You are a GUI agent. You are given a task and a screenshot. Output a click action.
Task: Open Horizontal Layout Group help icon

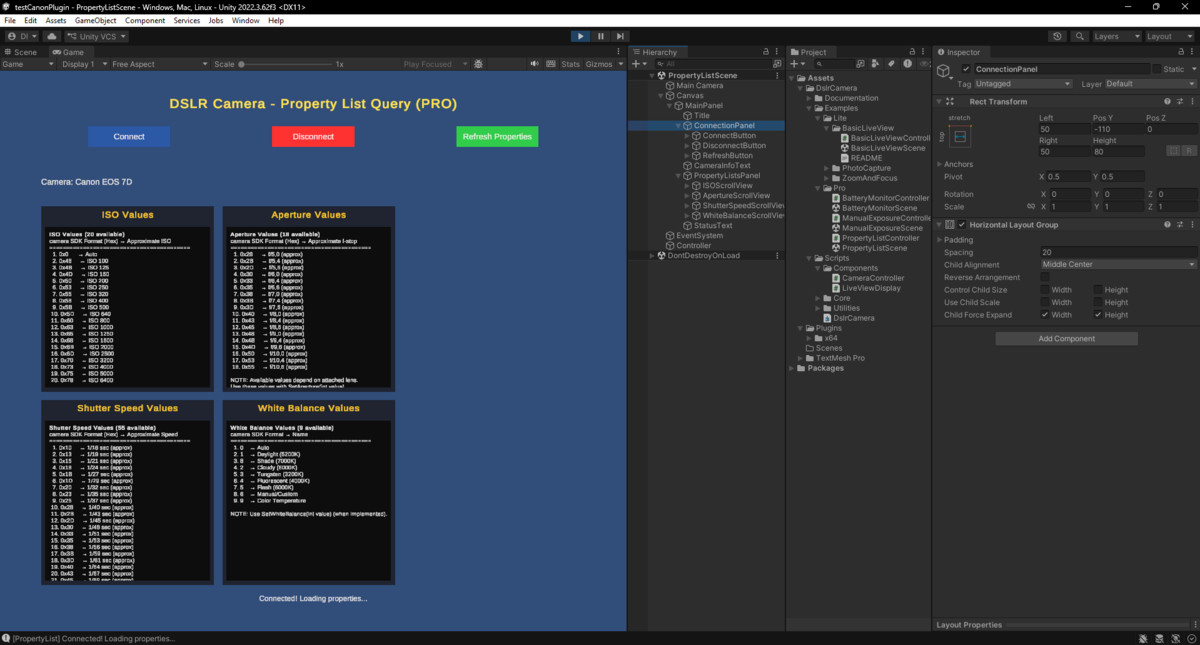(x=1167, y=224)
